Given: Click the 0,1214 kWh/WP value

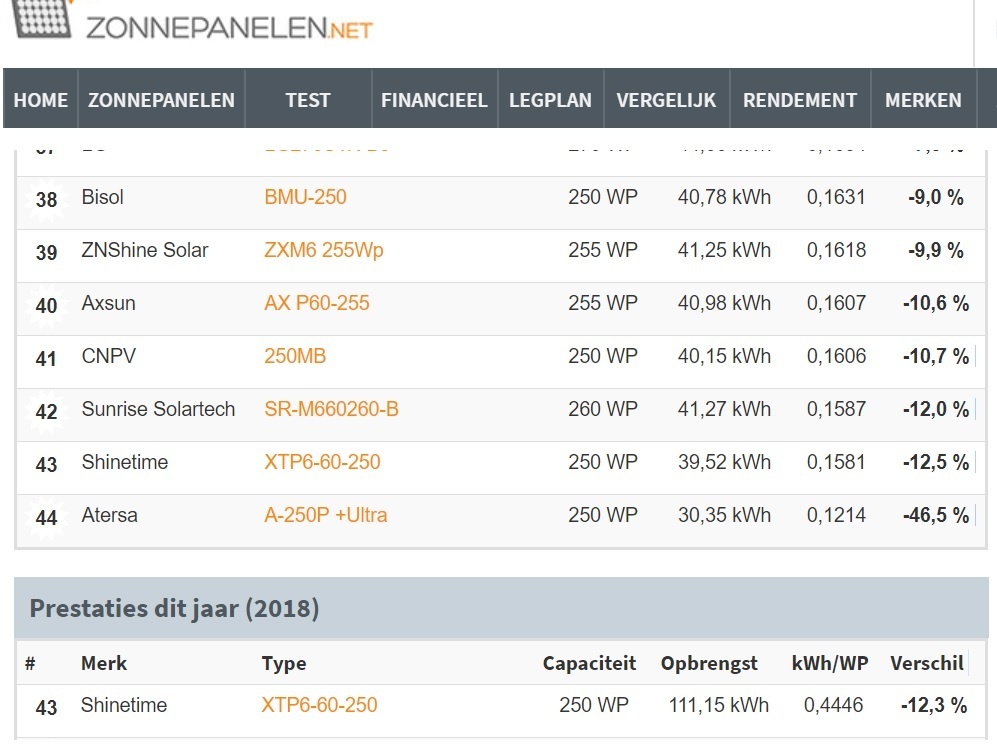Looking at the screenshot, I should coord(836,515).
